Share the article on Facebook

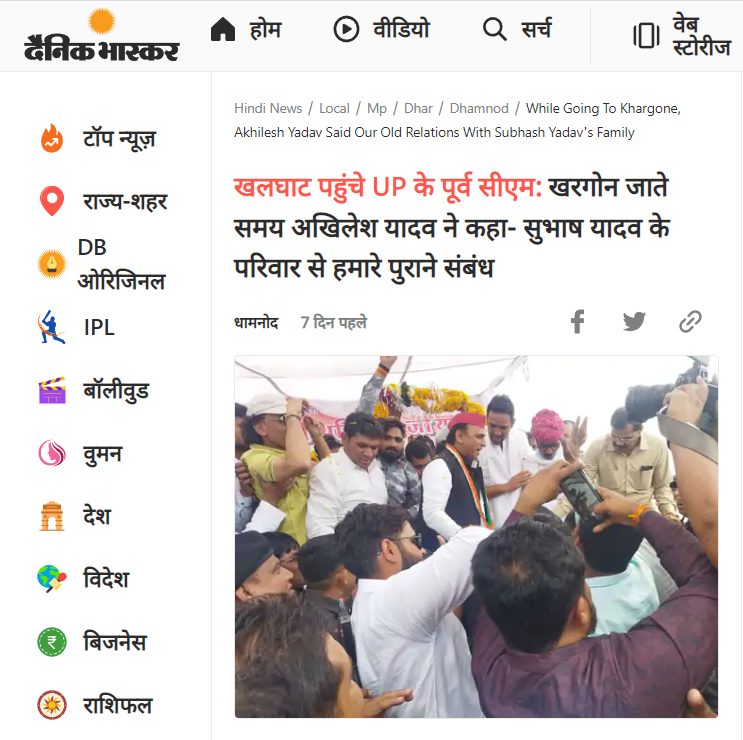click(x=578, y=322)
